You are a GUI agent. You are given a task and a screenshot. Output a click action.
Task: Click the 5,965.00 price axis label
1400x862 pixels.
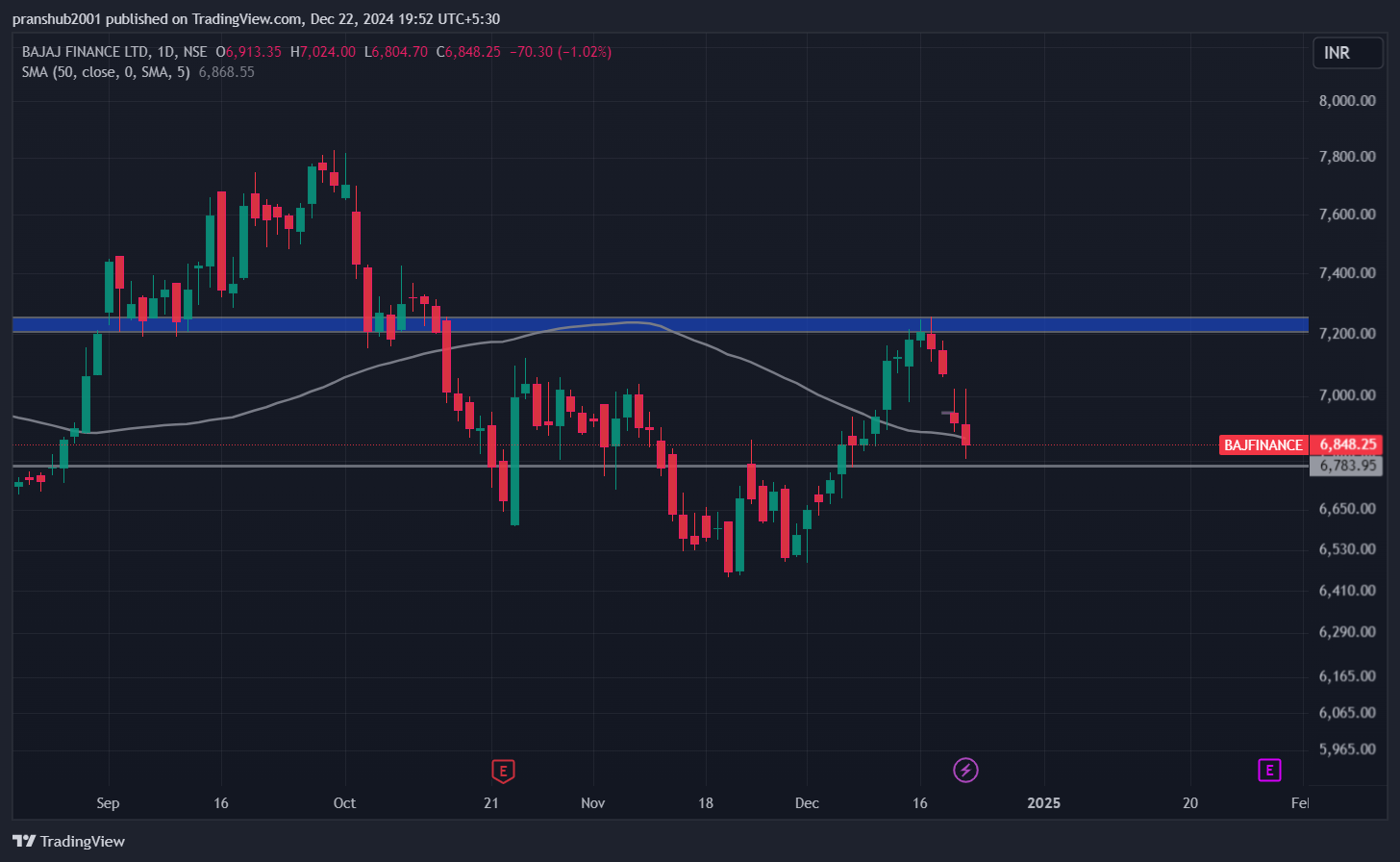point(1346,749)
